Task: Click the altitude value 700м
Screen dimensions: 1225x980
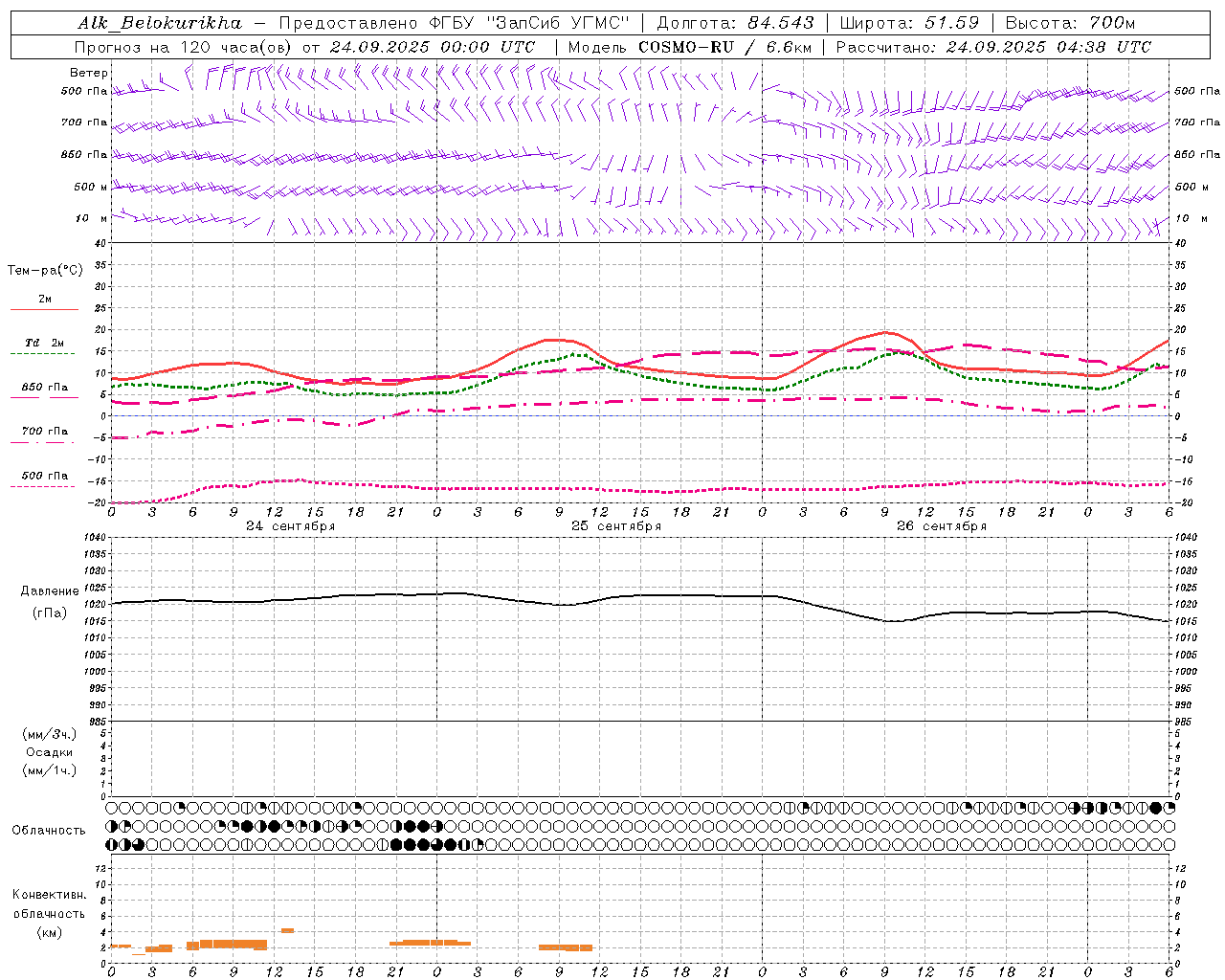Action: [x=1112, y=23]
